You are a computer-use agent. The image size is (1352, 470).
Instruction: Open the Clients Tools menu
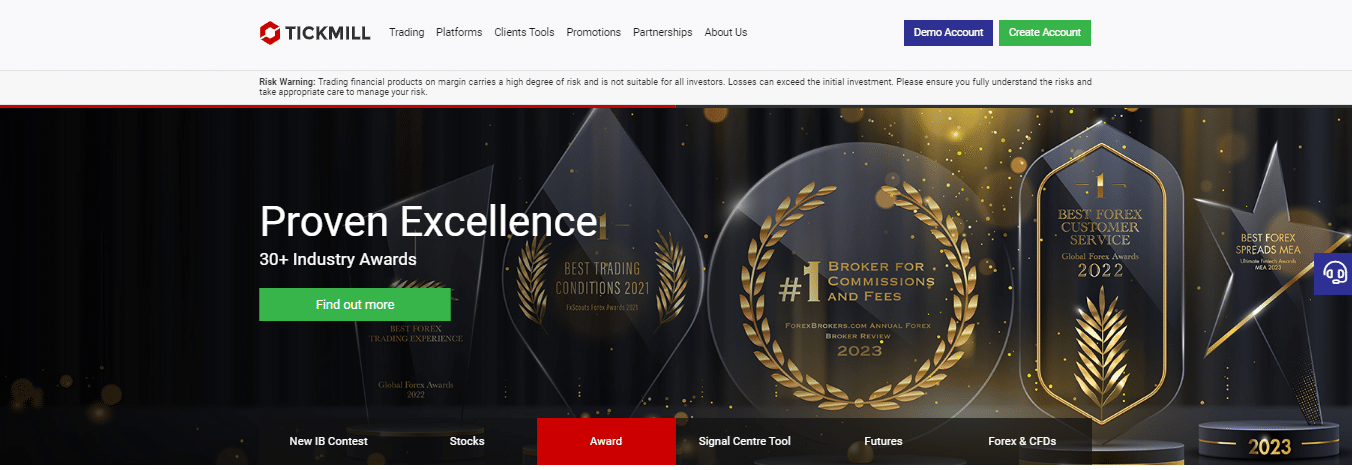point(524,32)
